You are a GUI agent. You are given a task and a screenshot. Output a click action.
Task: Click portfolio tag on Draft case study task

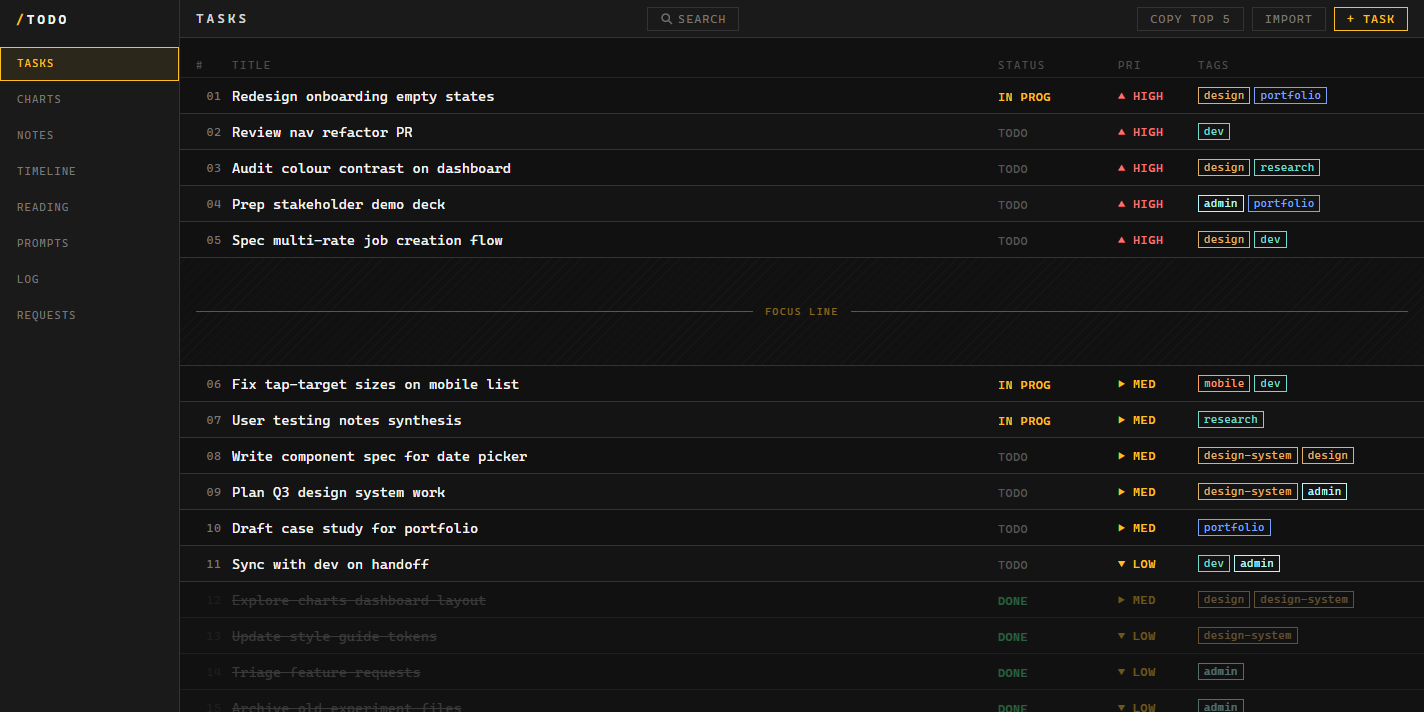pyautogui.click(x=1234, y=528)
